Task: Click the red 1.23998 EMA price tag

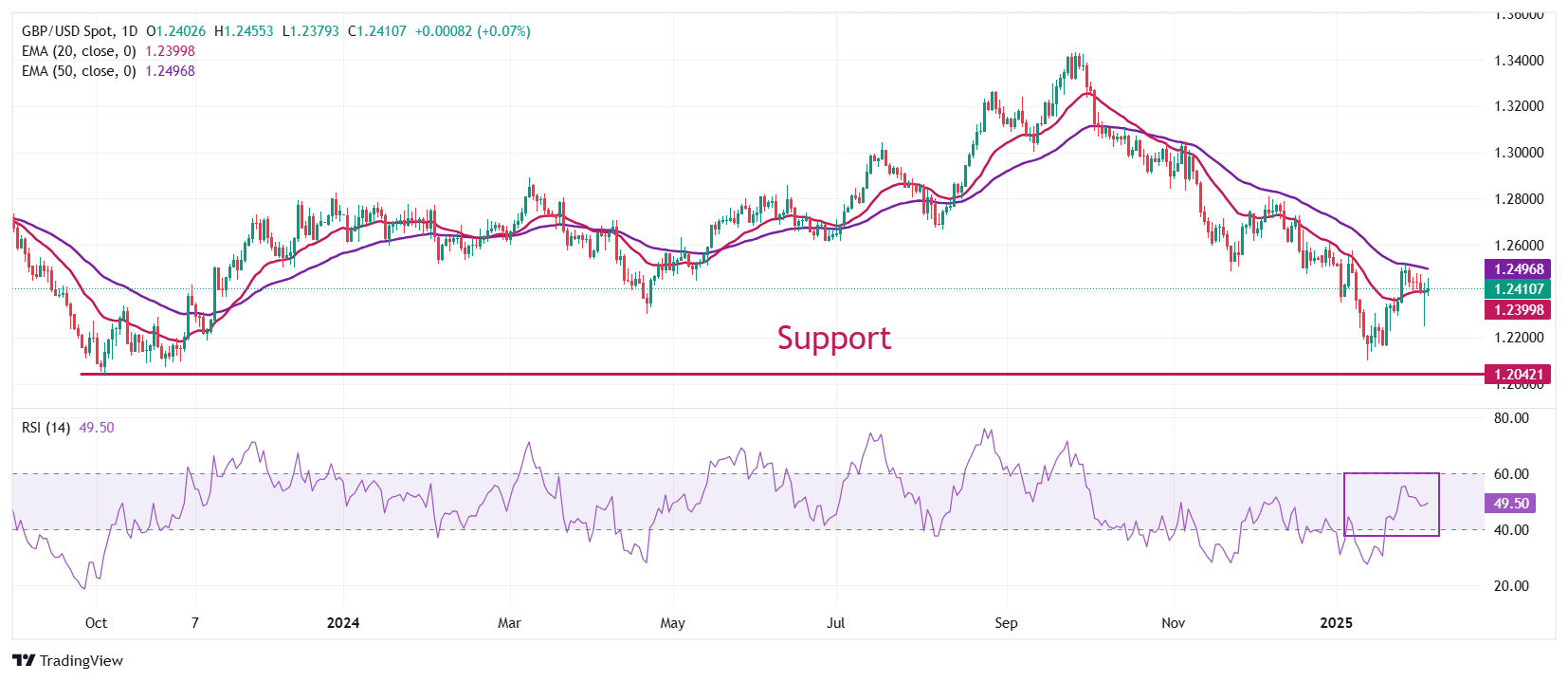Action: (1519, 310)
